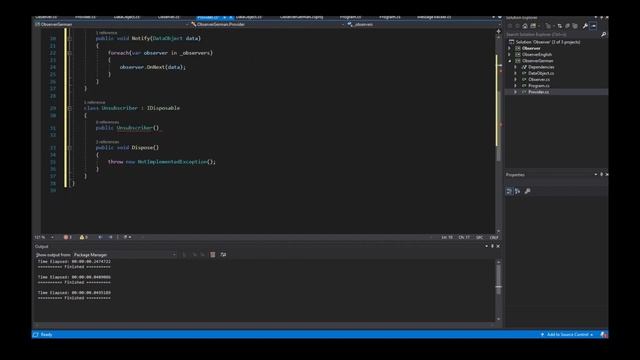Image resolution: width=640 pixels, height=360 pixels.
Task: Click the Clear All icon in Output toolbar
Action: click(x=213, y=255)
